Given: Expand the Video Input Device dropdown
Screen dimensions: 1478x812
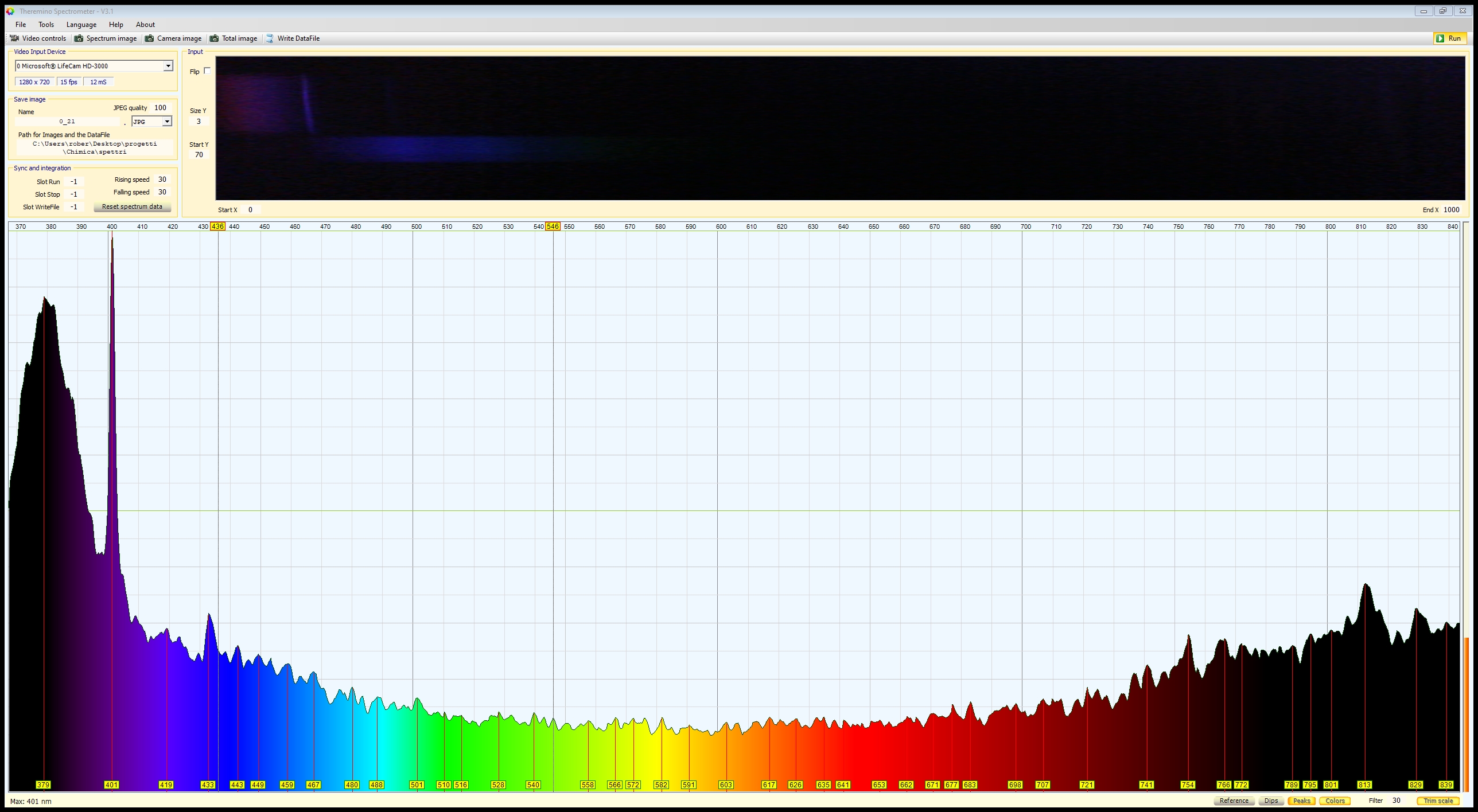Looking at the screenshot, I should pyautogui.click(x=168, y=66).
